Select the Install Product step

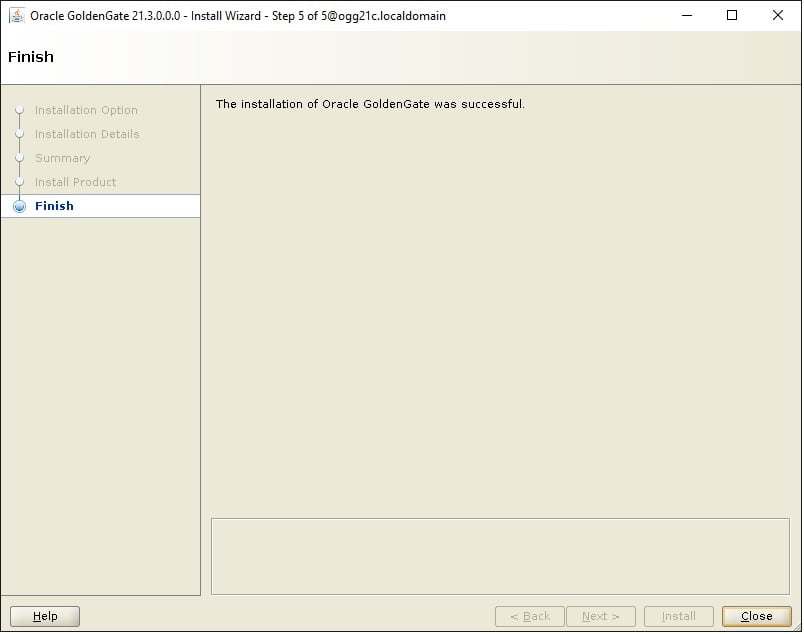pyautogui.click(x=75, y=182)
